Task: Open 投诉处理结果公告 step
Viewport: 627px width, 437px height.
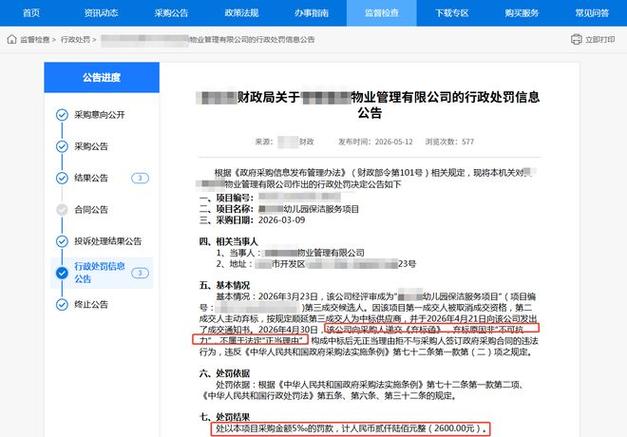Action: point(108,241)
